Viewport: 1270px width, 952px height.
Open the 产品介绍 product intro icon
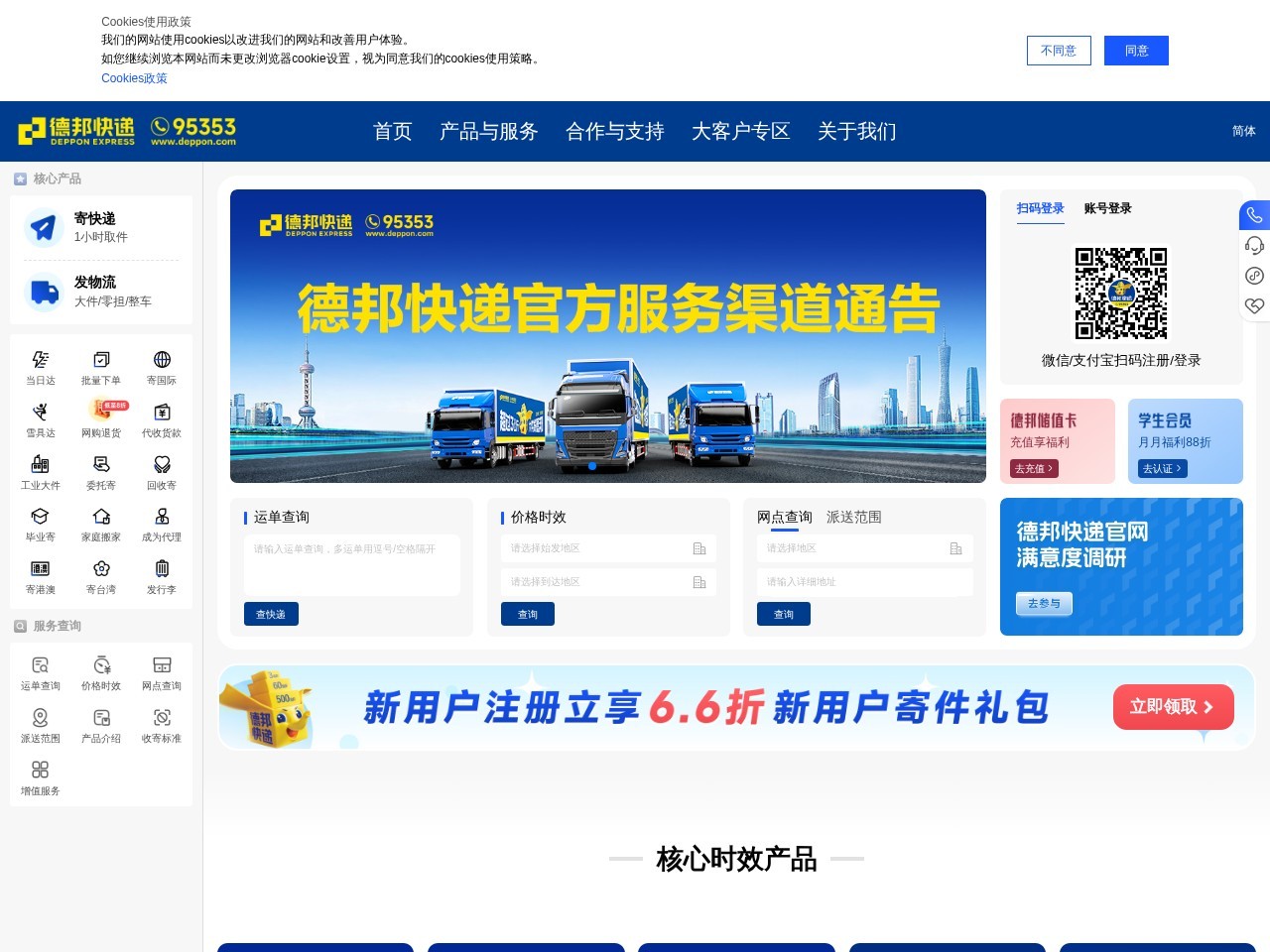pos(101,717)
